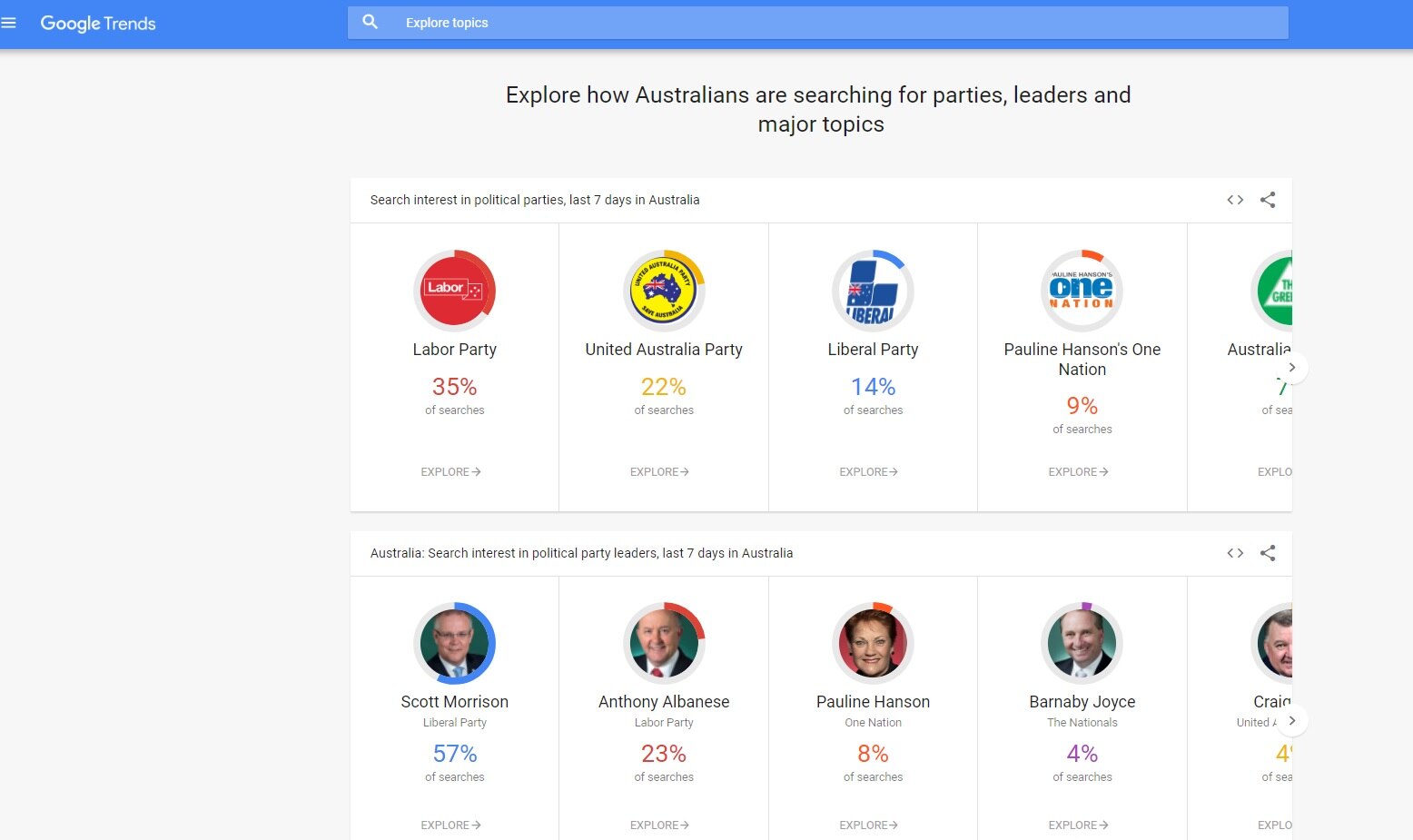
Task: Open embed code for political parties card
Action: pyautogui.click(x=1235, y=200)
